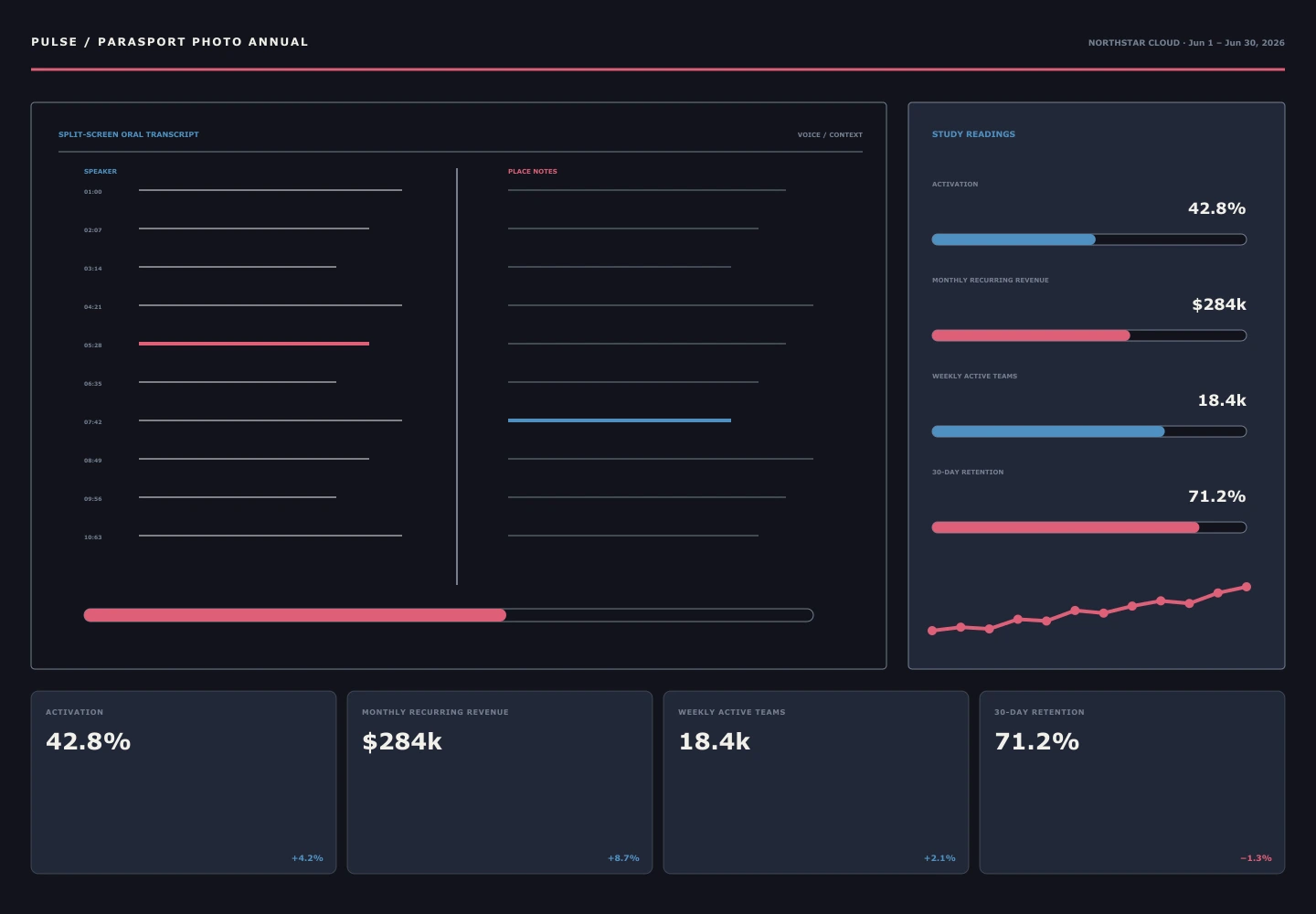The height and width of the screenshot is (914, 1316).
Task: Click the 18.4k value in Study Readings
Action: click(1222, 400)
